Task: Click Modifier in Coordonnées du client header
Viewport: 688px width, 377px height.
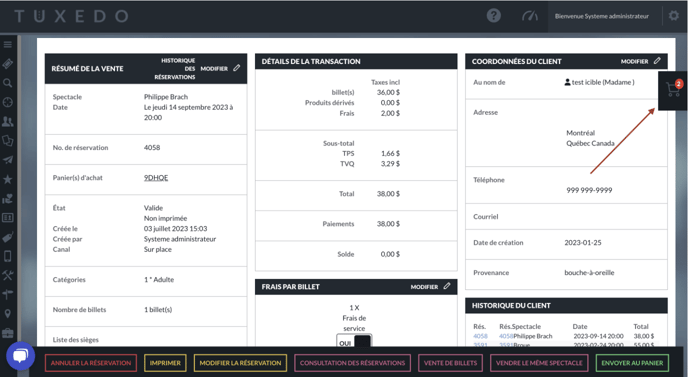Action: click(x=640, y=61)
